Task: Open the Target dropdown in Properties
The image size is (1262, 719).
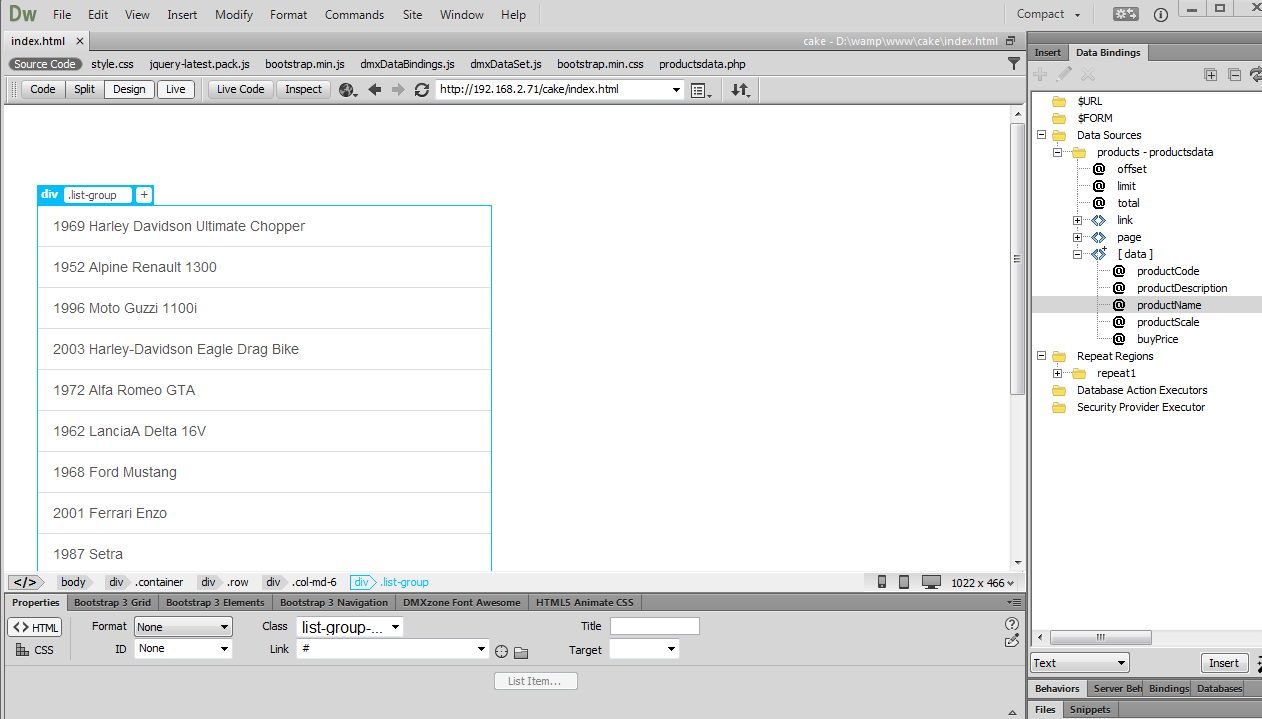Action: (x=644, y=649)
